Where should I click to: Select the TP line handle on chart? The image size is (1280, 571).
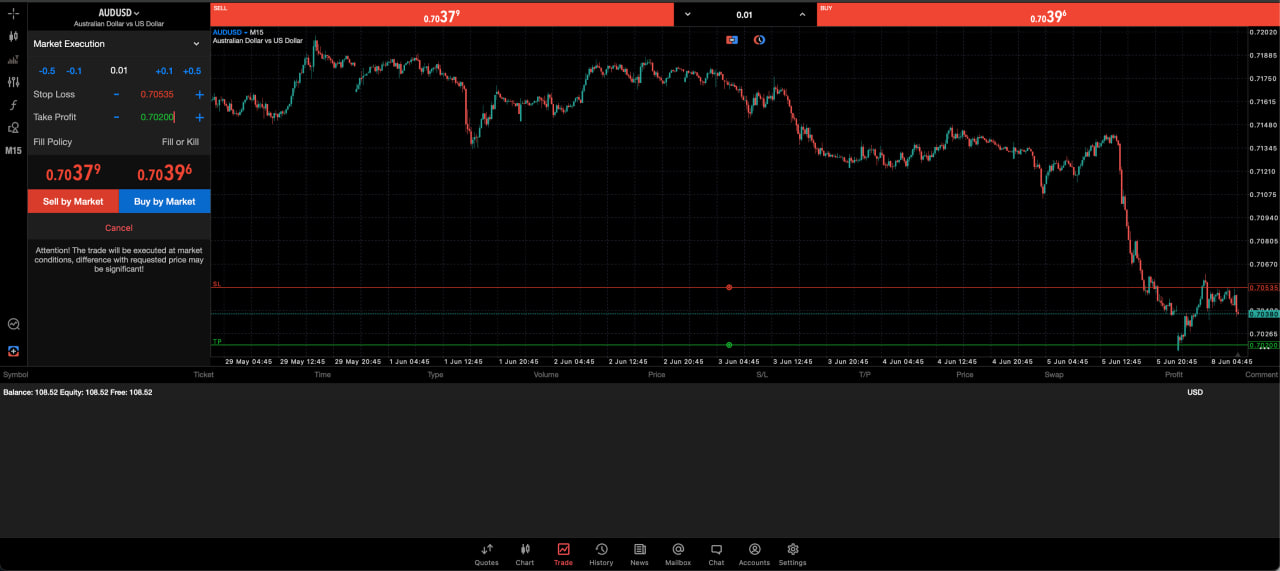[x=729, y=345]
